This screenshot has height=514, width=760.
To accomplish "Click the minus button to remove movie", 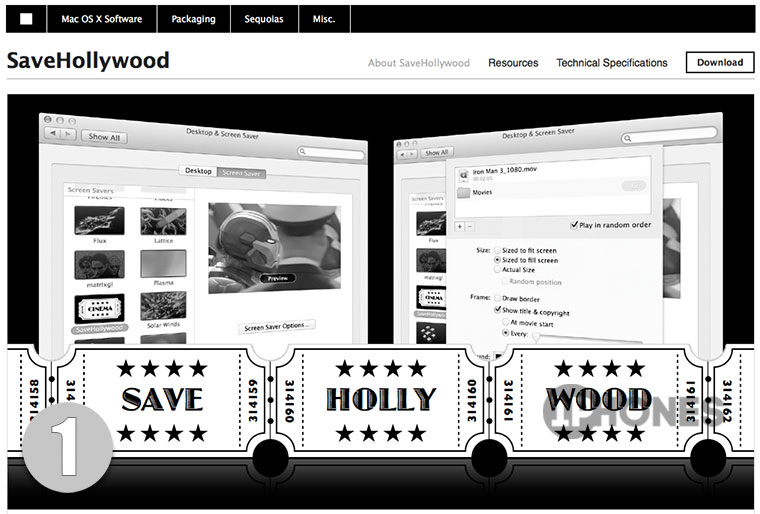I will 470,226.
